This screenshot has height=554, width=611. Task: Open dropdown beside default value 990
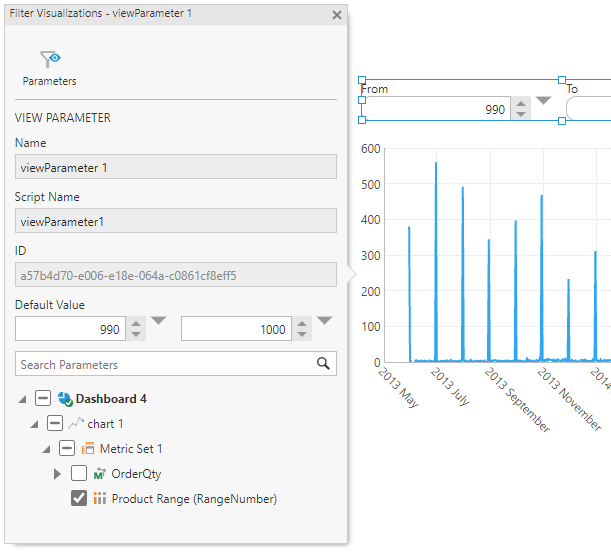(158, 320)
